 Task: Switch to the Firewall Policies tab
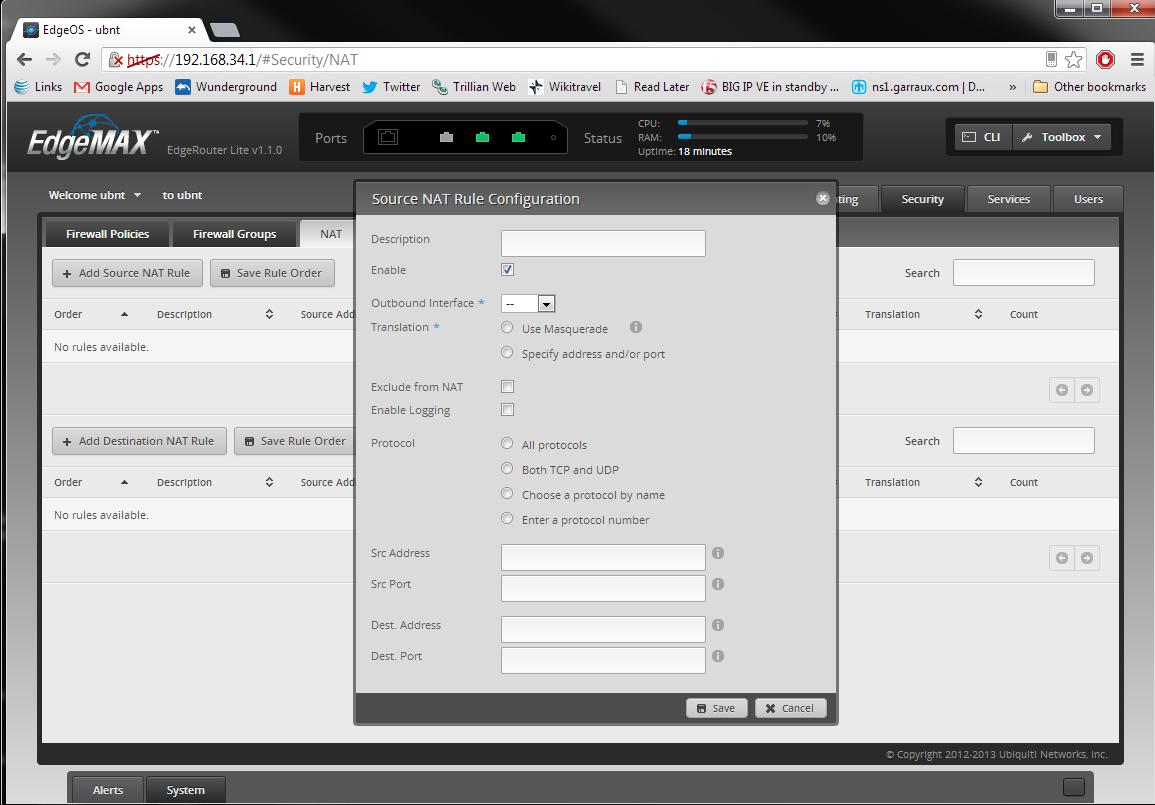tap(107, 234)
